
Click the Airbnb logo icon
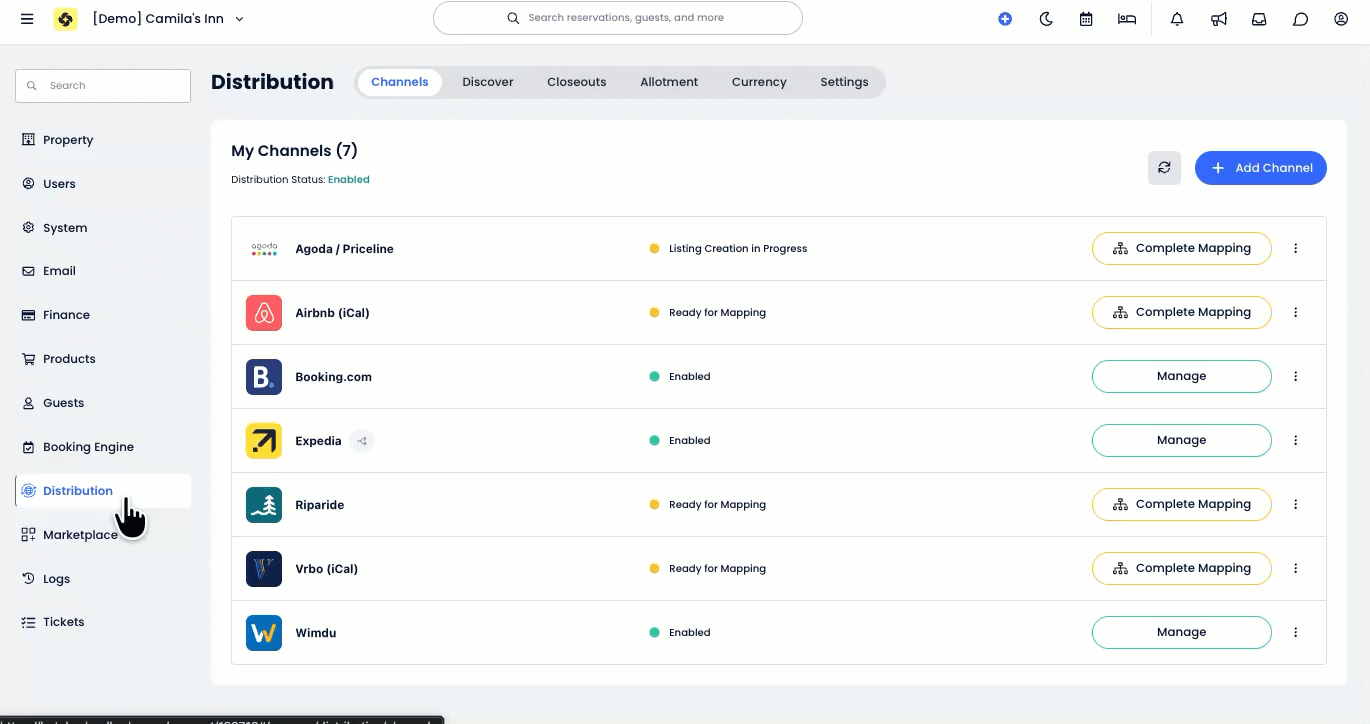(x=264, y=312)
